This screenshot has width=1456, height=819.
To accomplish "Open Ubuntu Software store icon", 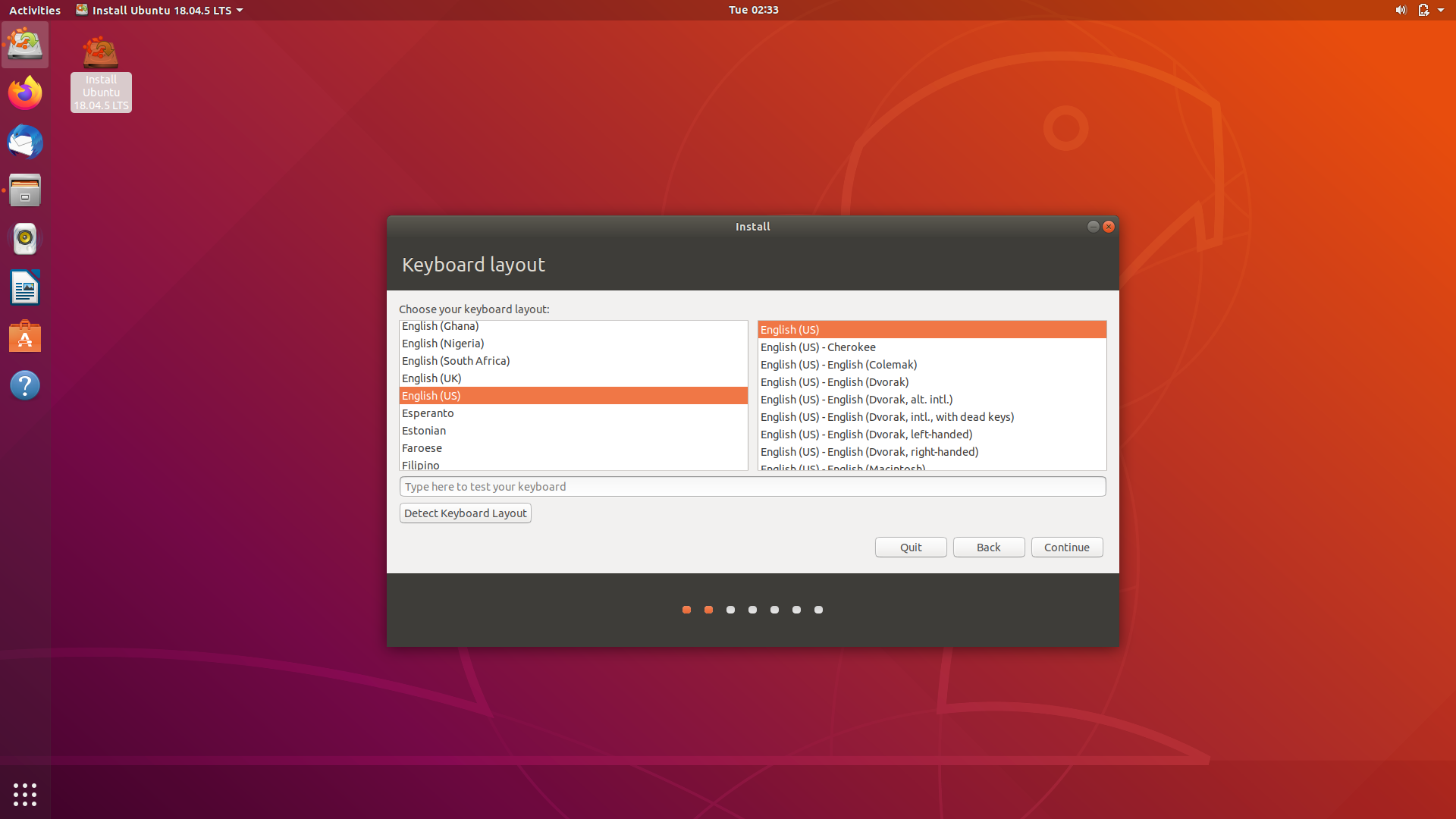I will point(25,337).
